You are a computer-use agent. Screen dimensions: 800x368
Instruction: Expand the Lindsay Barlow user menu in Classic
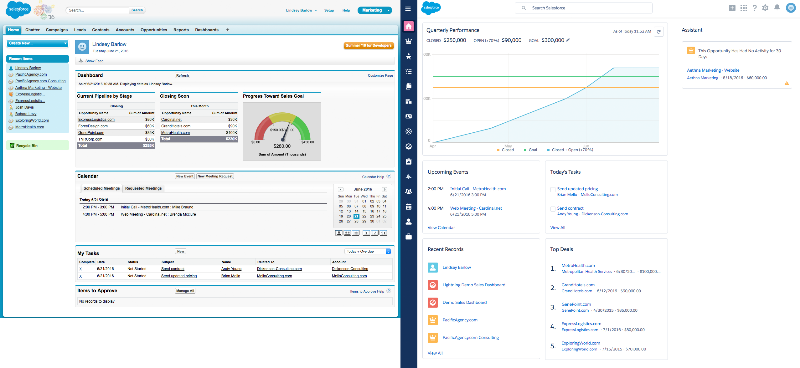point(302,10)
